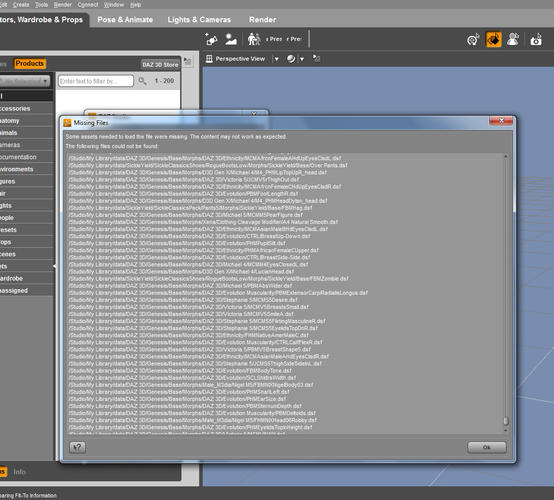
Task: Click the create new spotlight icon
Action: tap(211, 39)
